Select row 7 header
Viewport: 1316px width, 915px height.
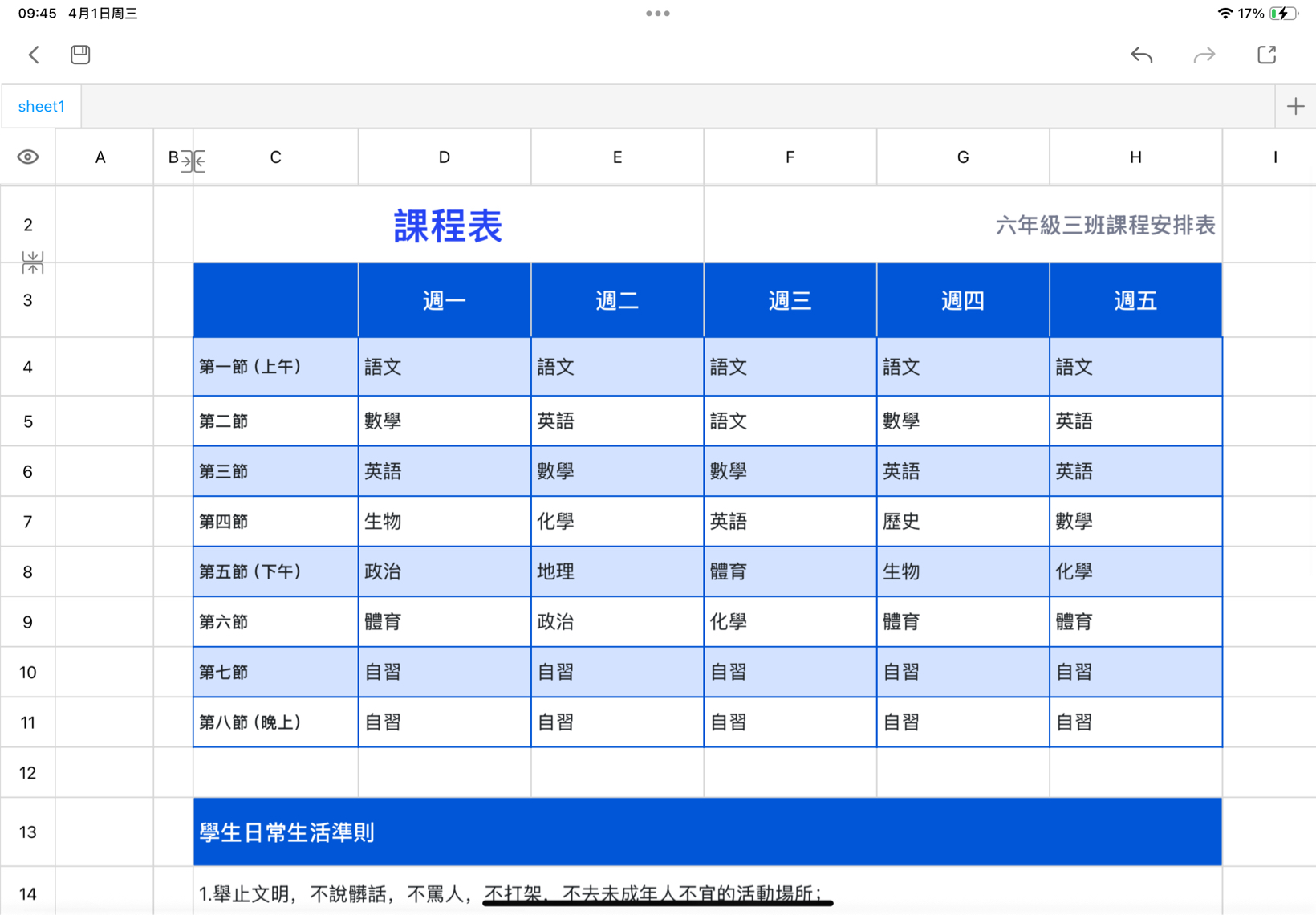click(x=28, y=522)
